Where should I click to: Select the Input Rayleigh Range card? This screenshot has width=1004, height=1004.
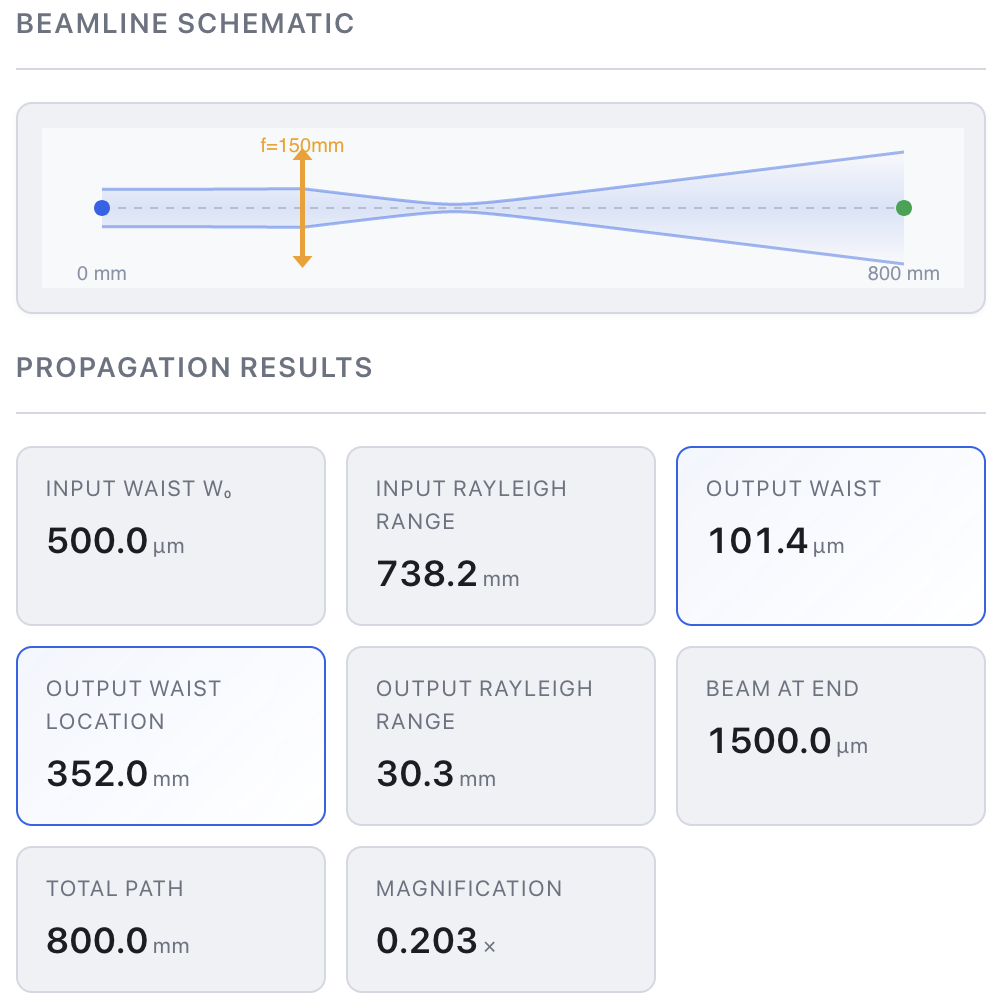501,536
